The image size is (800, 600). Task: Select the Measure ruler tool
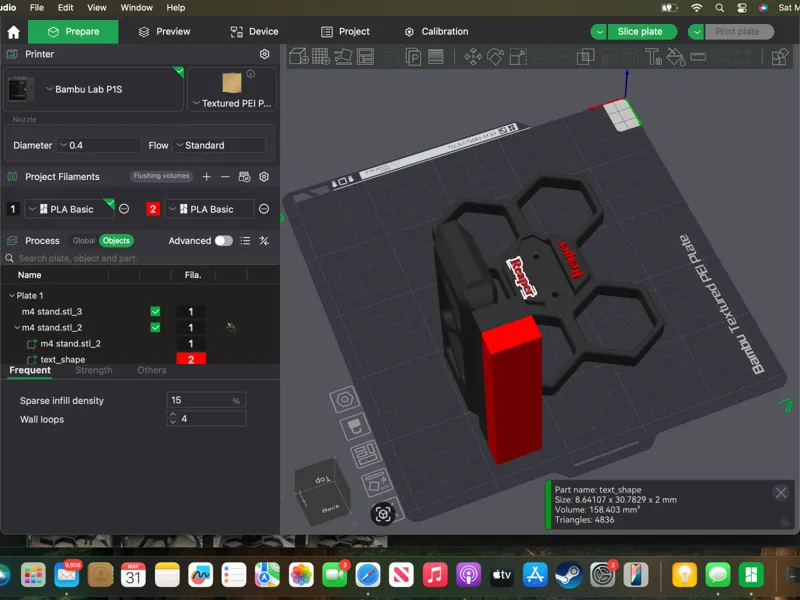(698, 57)
